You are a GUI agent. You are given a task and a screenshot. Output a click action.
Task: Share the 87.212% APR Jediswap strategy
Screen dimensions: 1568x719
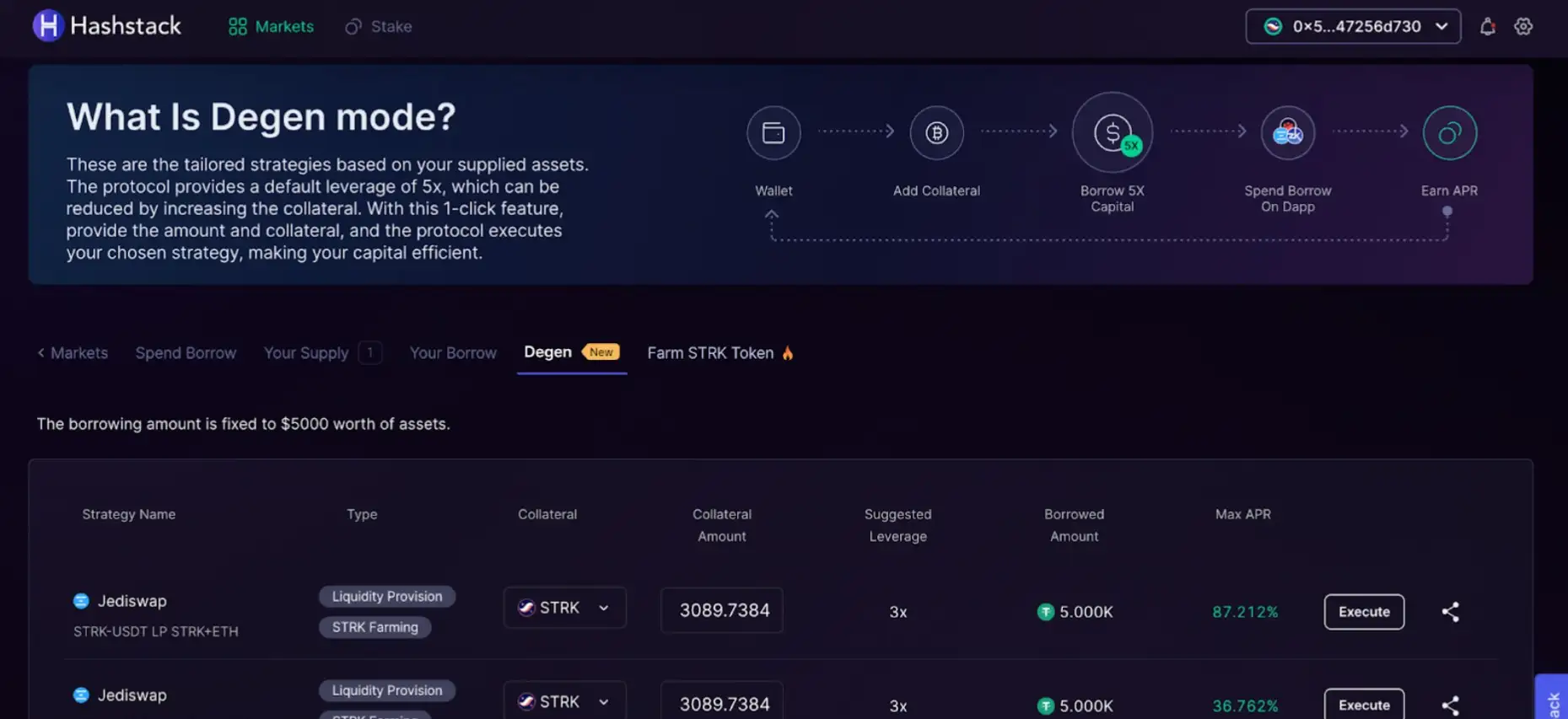click(1450, 612)
